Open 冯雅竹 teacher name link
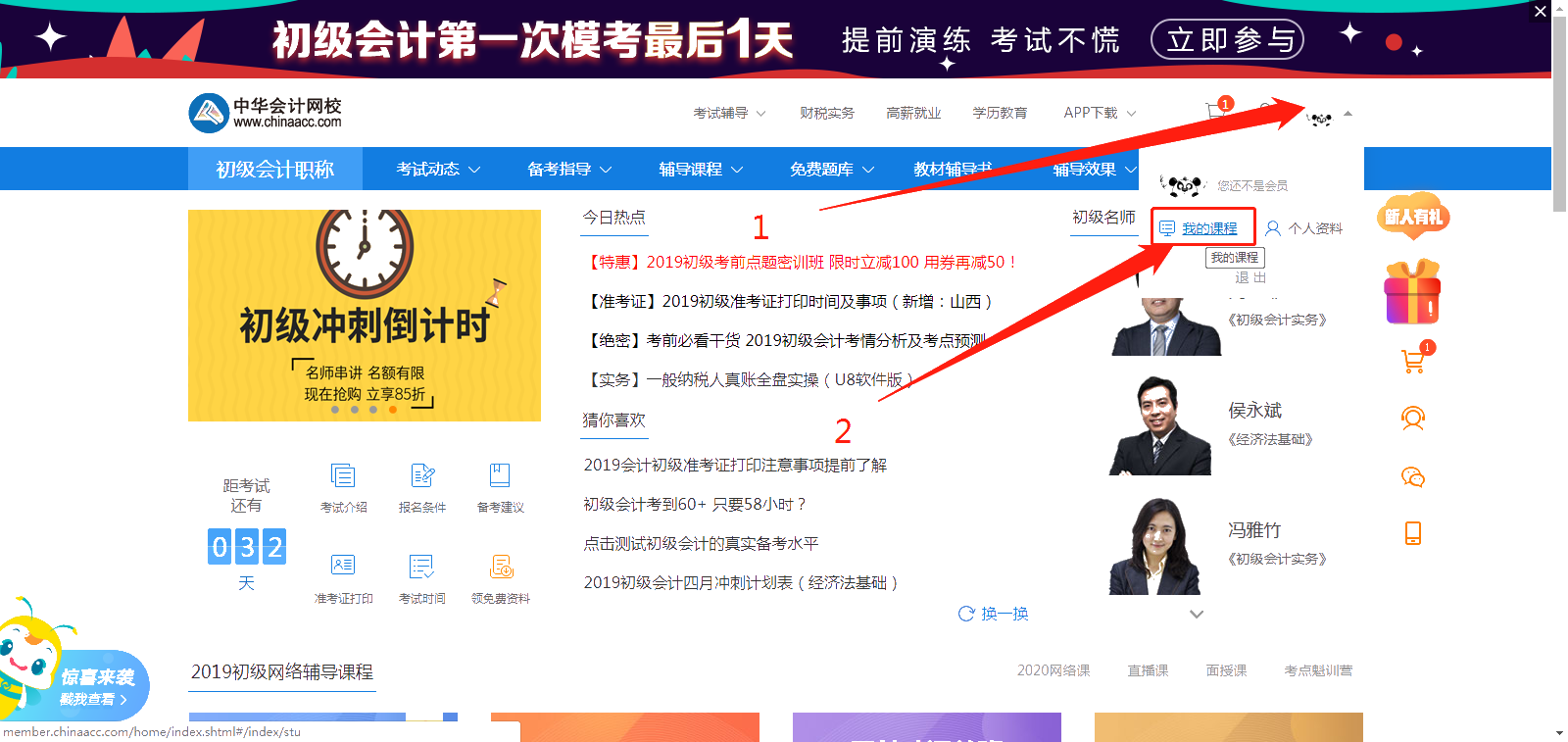 [x=1254, y=529]
